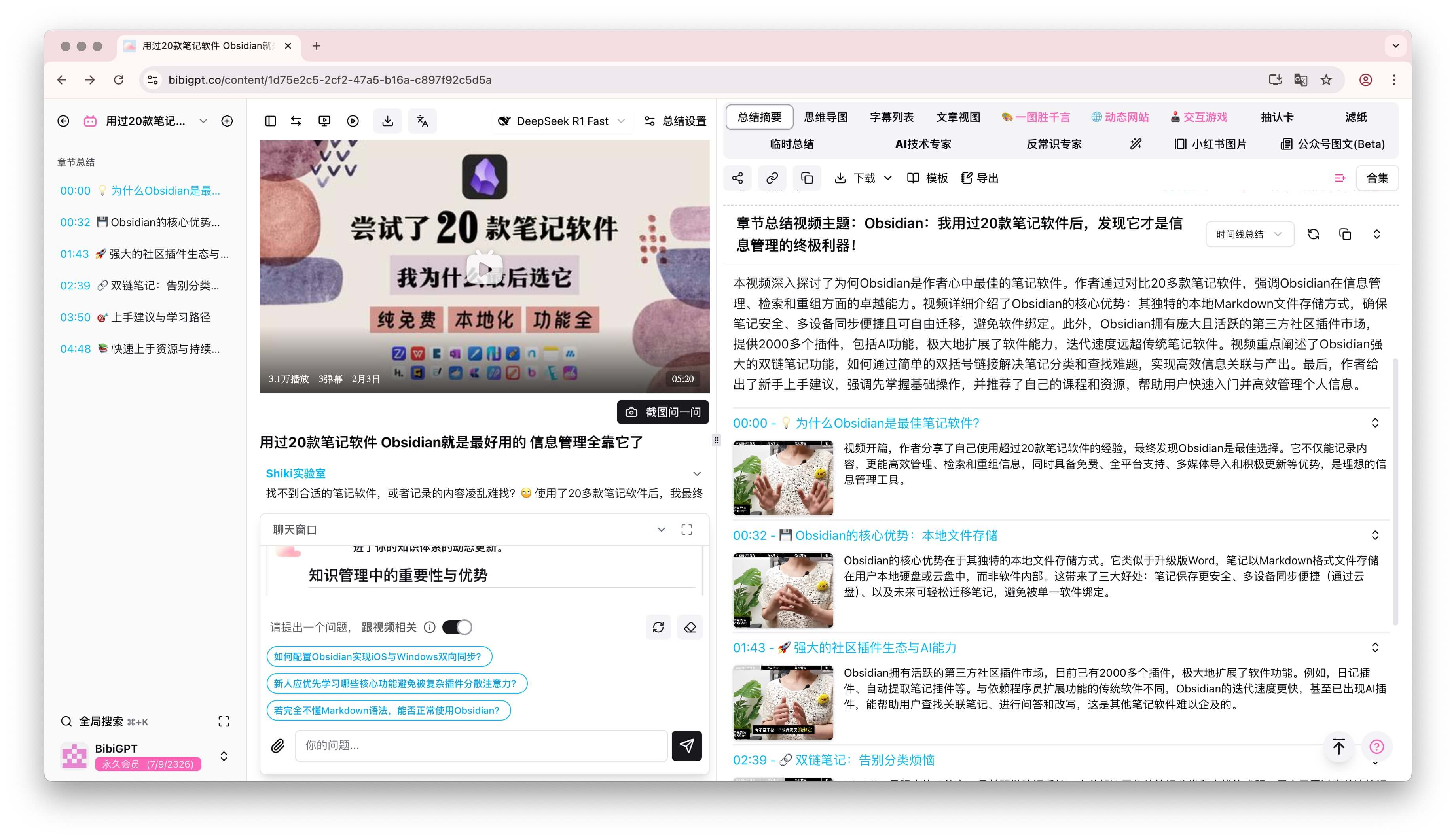
Task: Clear the chat using the eraser icon
Action: click(x=690, y=627)
